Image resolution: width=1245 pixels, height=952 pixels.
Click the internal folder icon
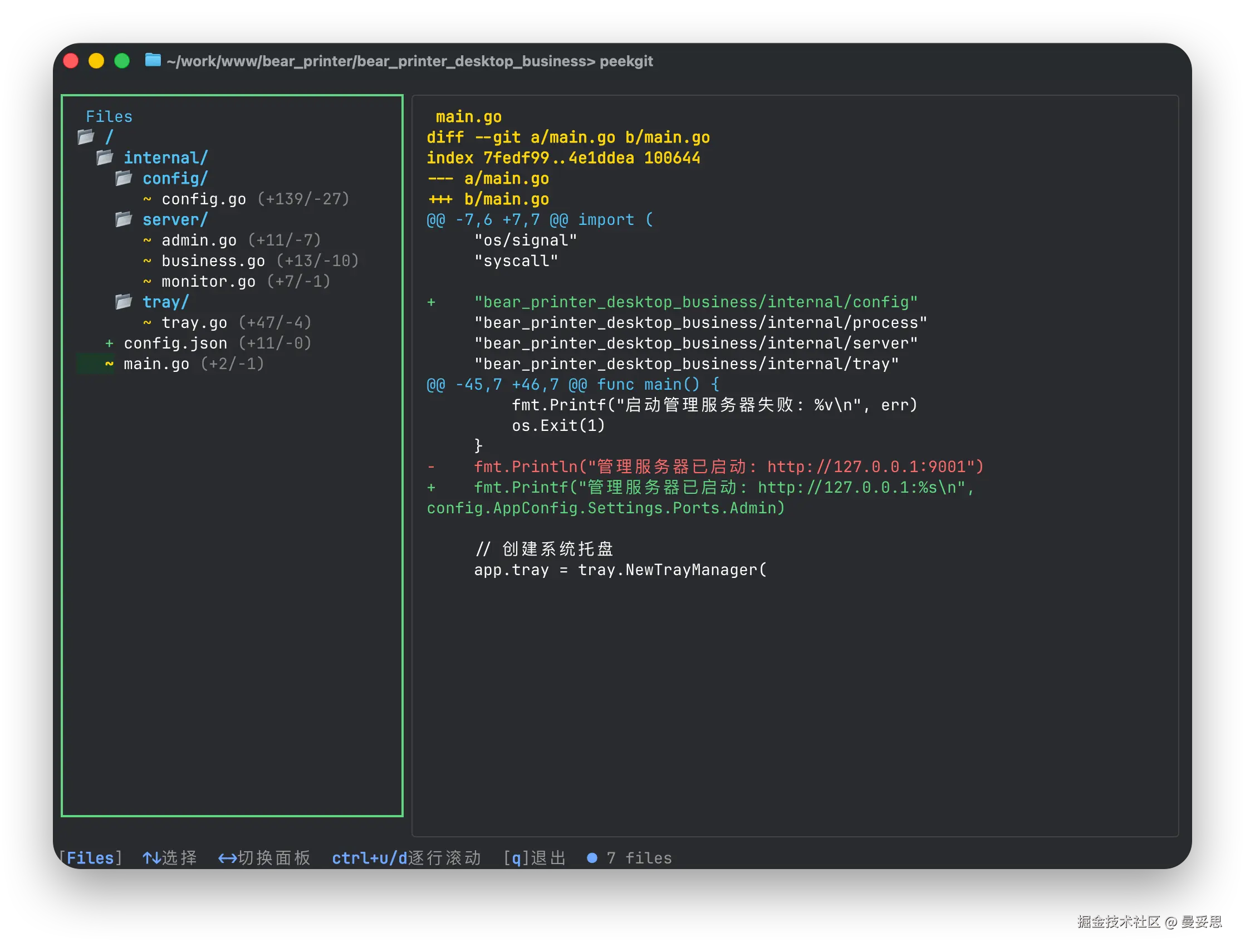pos(105,157)
